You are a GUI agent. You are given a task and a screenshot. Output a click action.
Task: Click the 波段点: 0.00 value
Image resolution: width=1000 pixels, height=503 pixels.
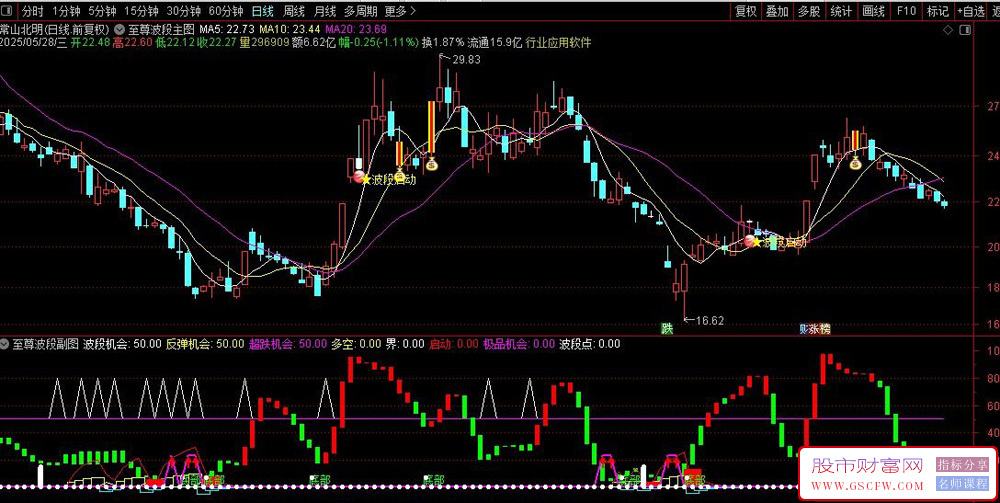click(x=590, y=344)
